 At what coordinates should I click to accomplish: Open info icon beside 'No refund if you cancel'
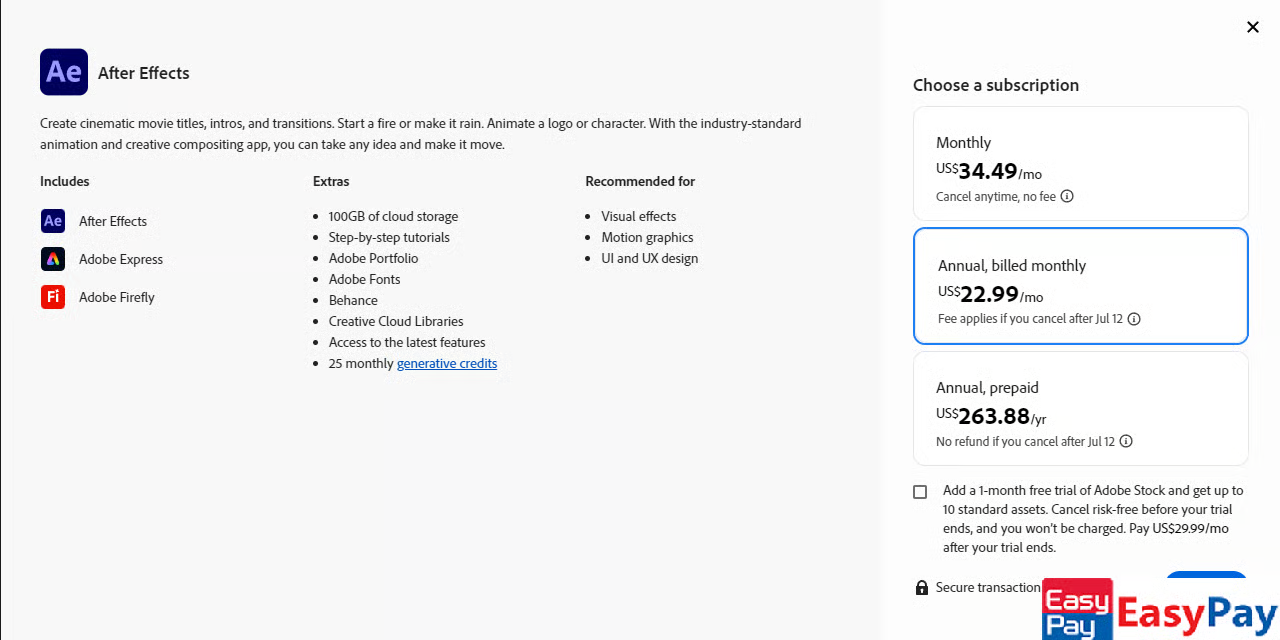[1126, 441]
